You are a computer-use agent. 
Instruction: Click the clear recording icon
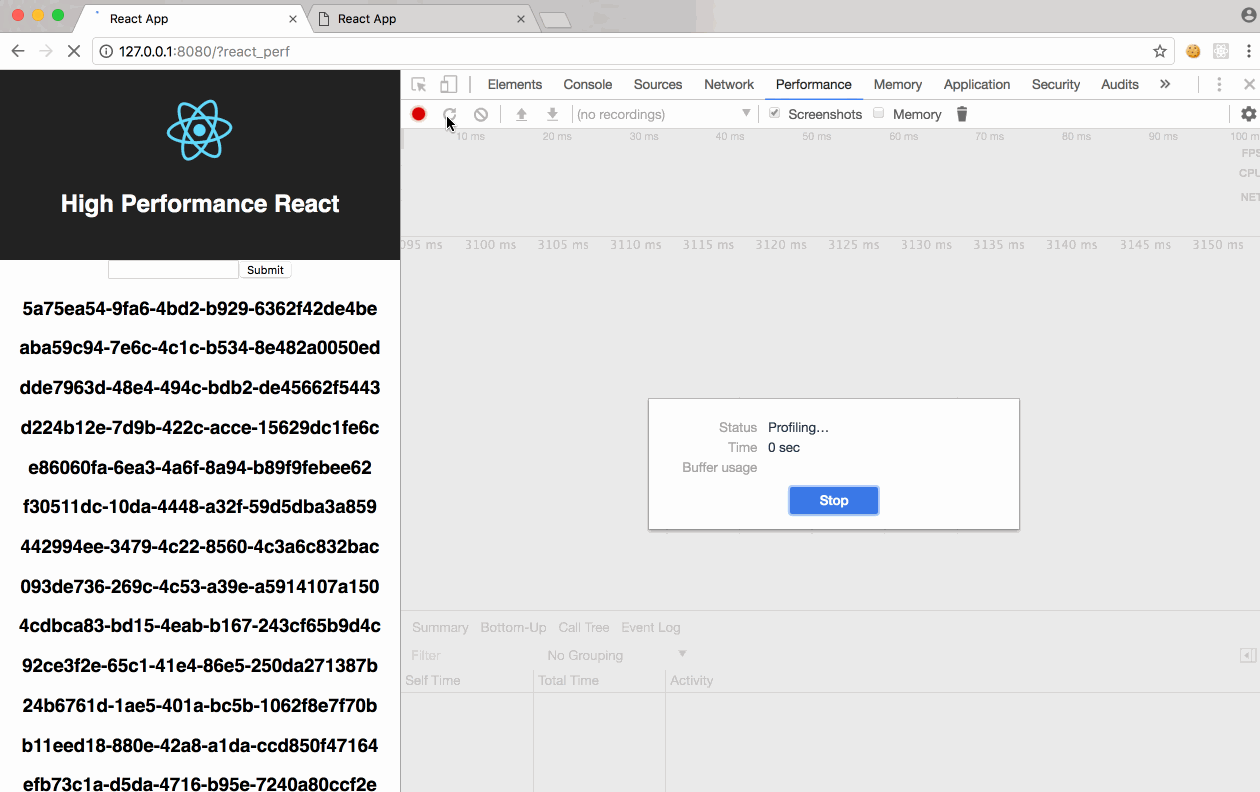(x=481, y=114)
